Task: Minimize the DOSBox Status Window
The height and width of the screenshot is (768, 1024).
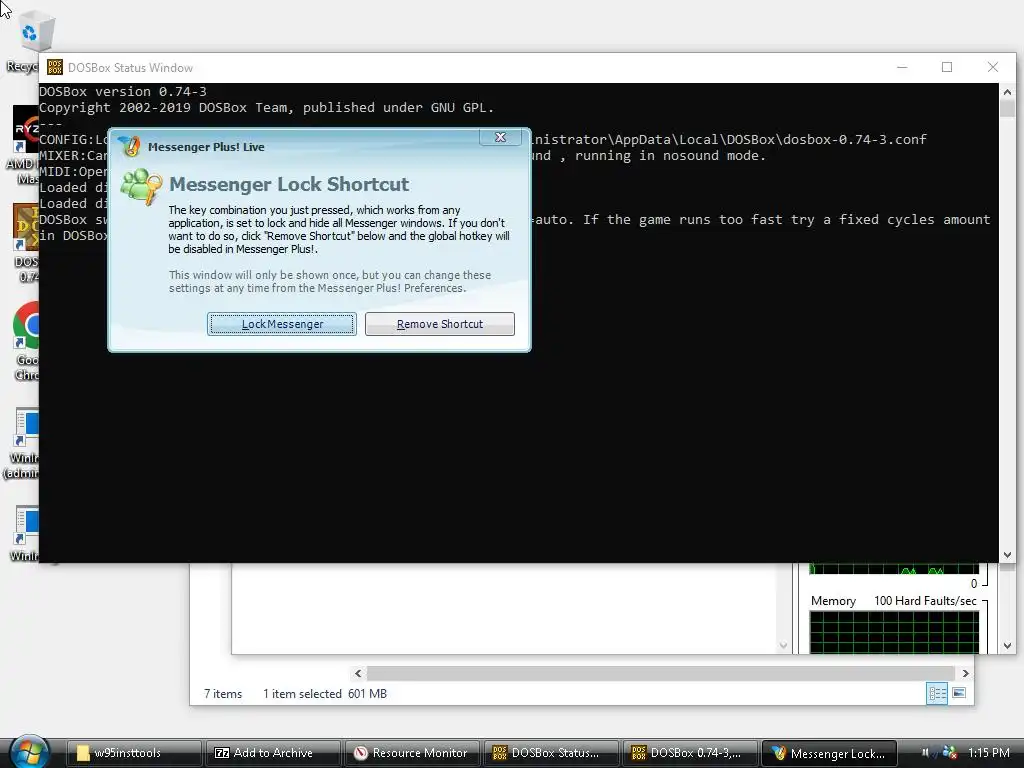Action: tap(903, 67)
